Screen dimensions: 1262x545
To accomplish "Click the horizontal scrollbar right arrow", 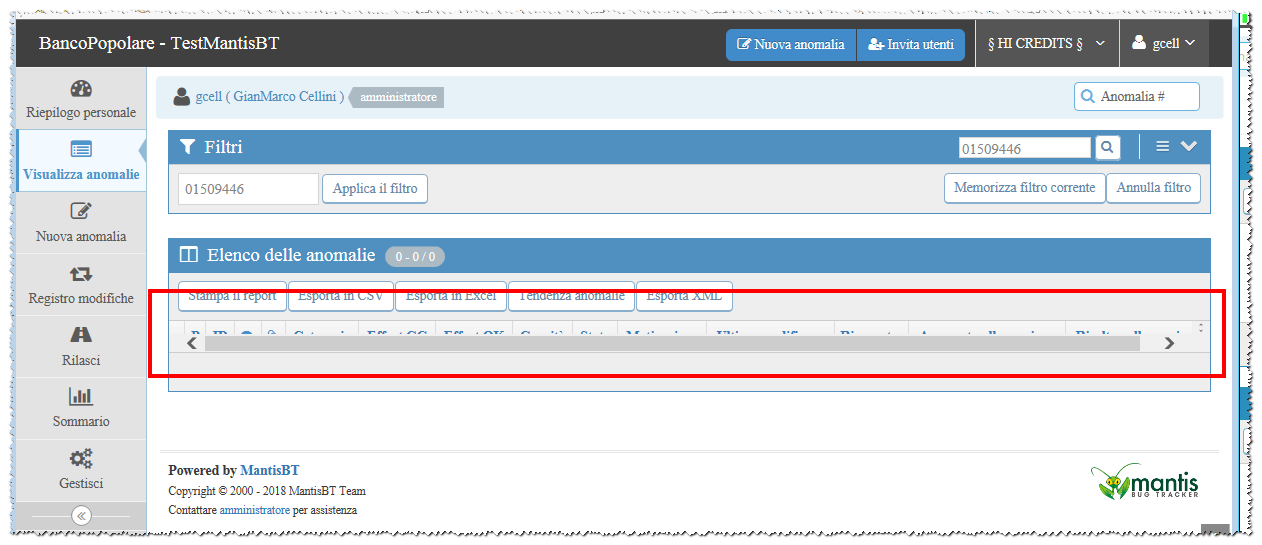I will pyautogui.click(x=1169, y=343).
